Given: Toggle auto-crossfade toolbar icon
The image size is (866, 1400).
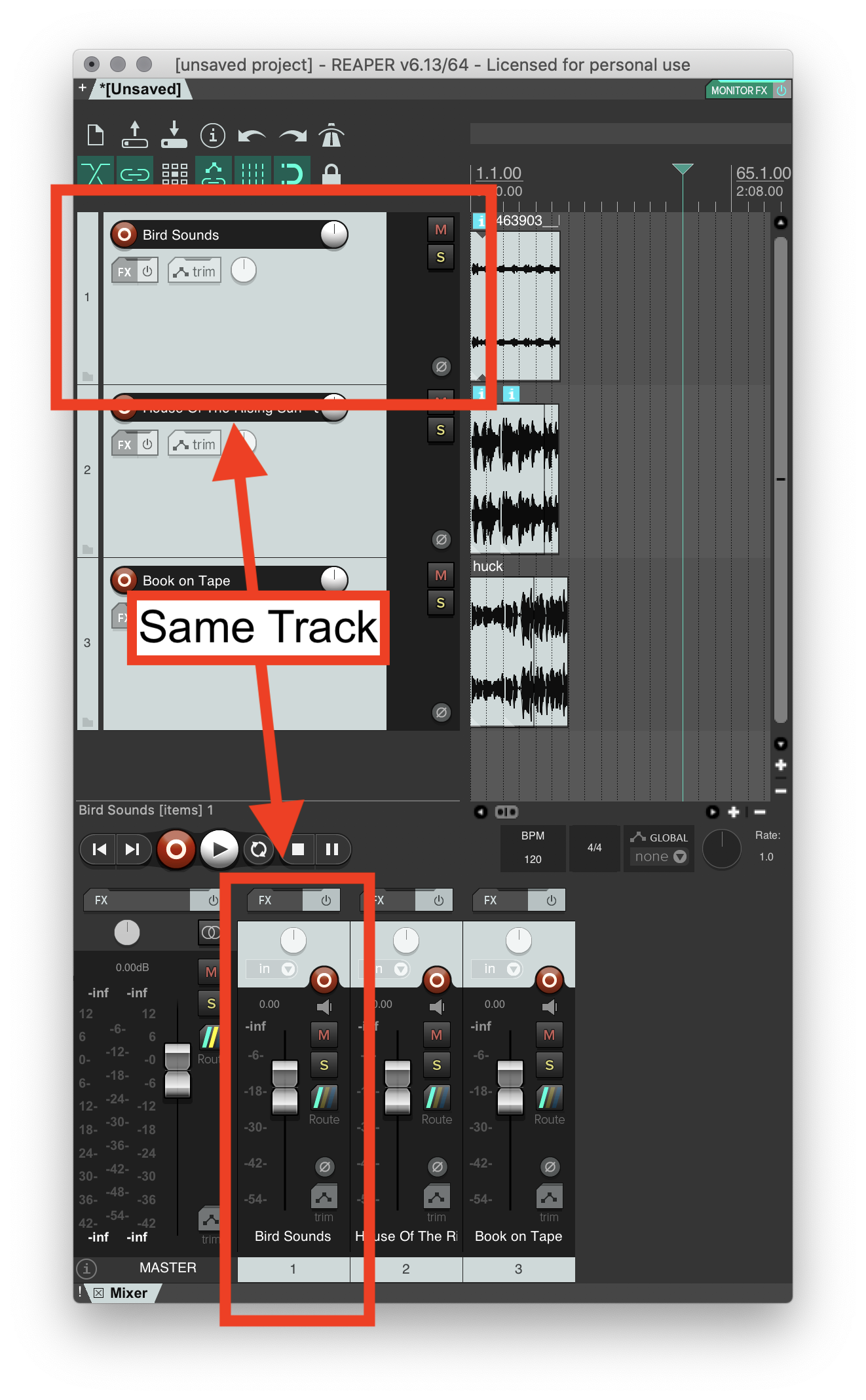Looking at the screenshot, I should click(96, 172).
